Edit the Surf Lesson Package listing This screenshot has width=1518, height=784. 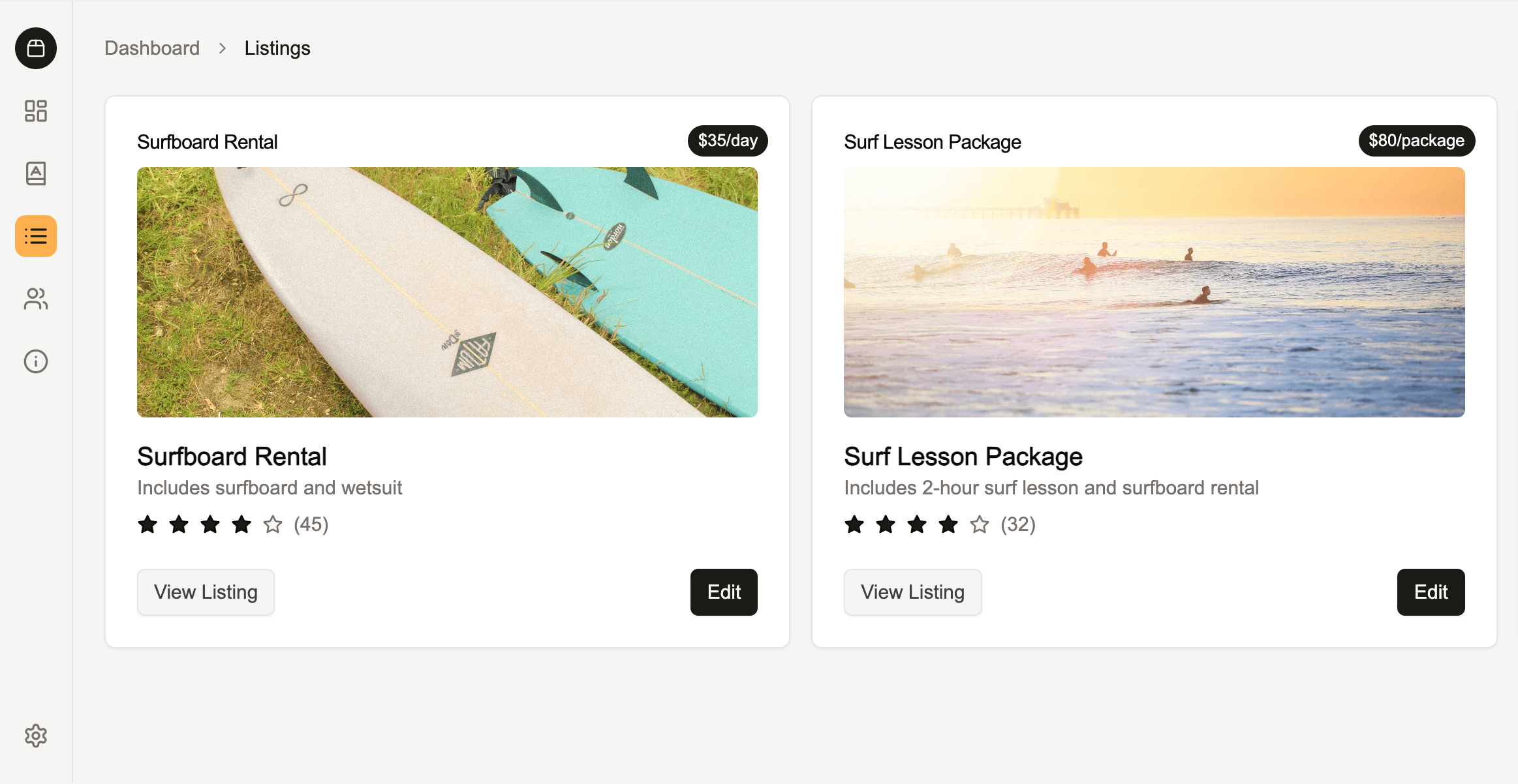pos(1431,592)
